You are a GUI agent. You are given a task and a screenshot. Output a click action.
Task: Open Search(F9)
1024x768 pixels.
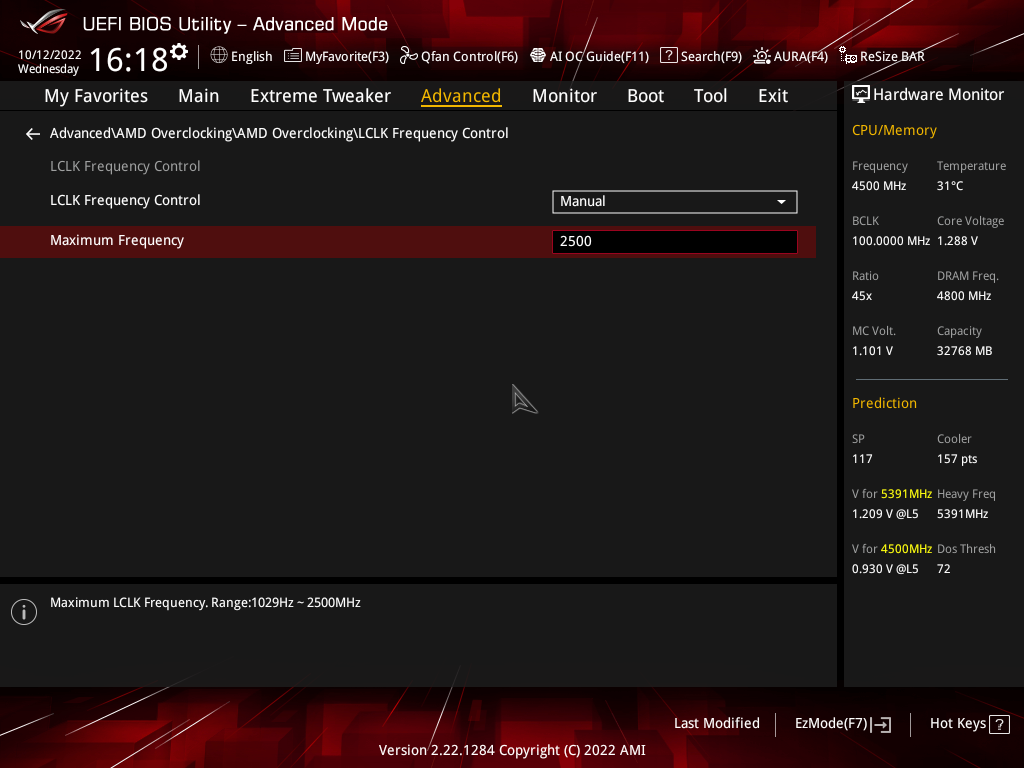pyautogui.click(x=711, y=57)
